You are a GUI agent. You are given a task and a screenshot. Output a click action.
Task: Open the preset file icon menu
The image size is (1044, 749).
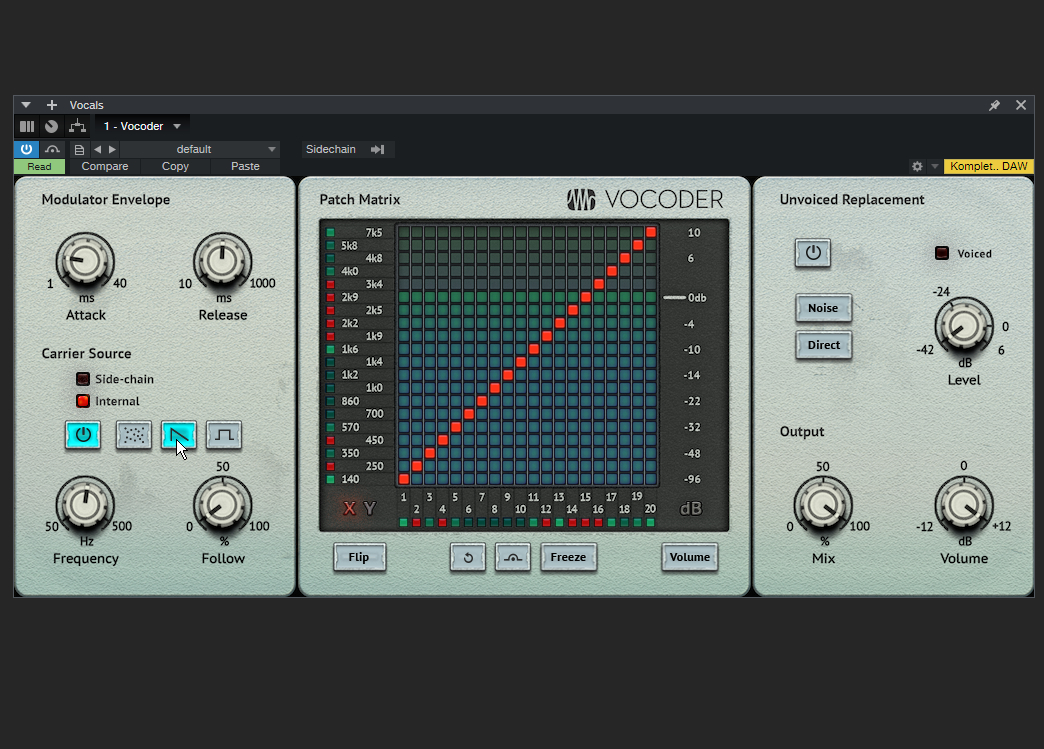coord(79,149)
